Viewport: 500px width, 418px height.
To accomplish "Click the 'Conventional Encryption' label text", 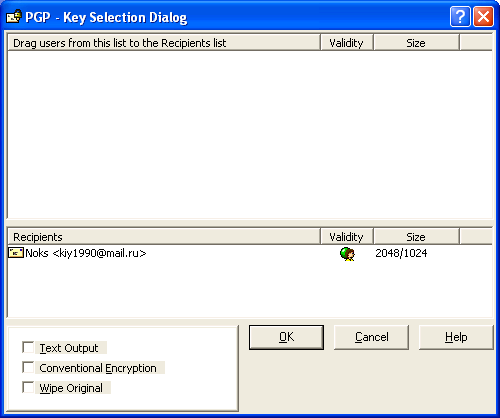I will pyautogui.click(x=98, y=368).
